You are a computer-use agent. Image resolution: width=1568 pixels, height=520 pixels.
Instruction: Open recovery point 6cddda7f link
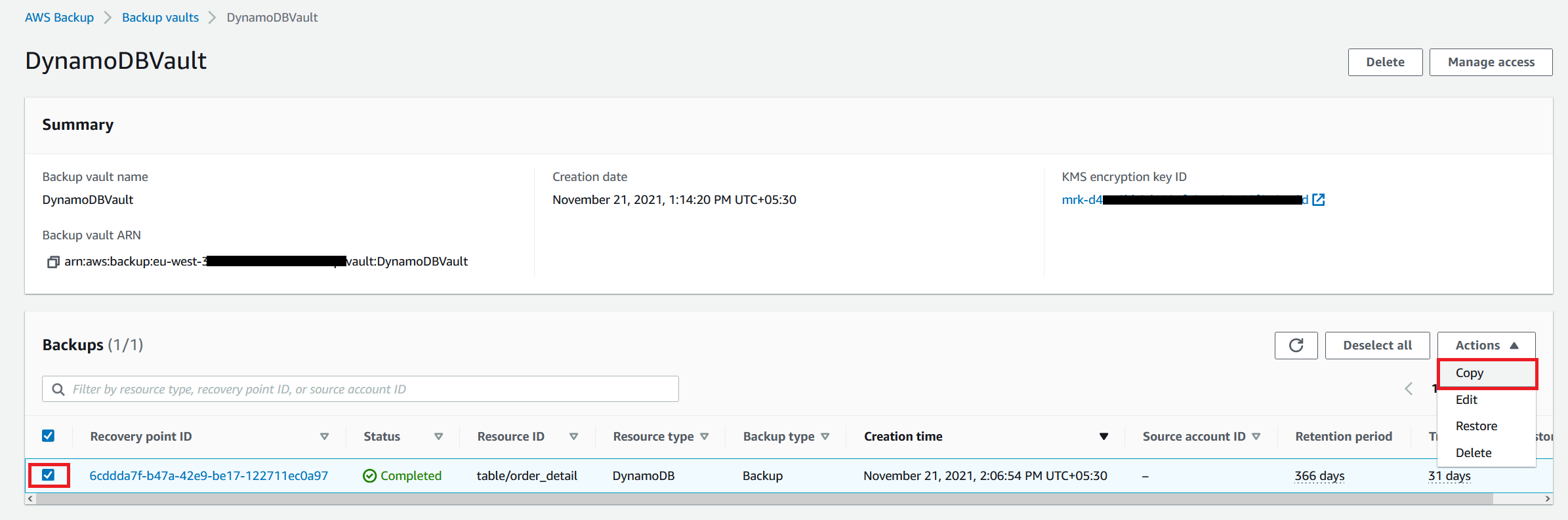click(209, 476)
